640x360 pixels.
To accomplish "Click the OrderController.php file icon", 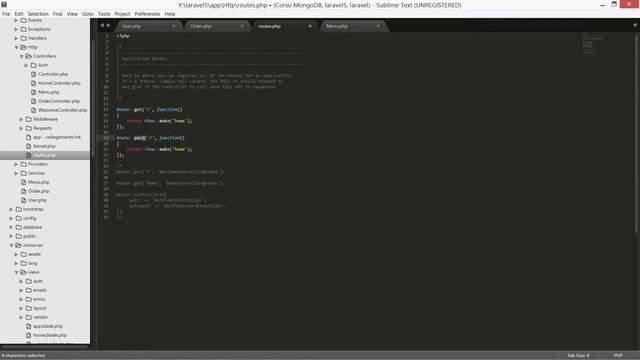I will 34,101.
